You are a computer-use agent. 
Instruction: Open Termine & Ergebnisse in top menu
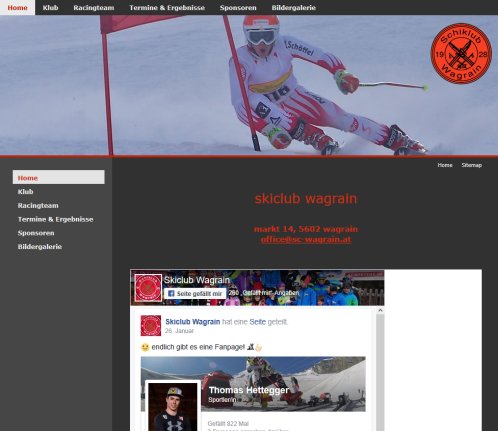pos(167,7)
